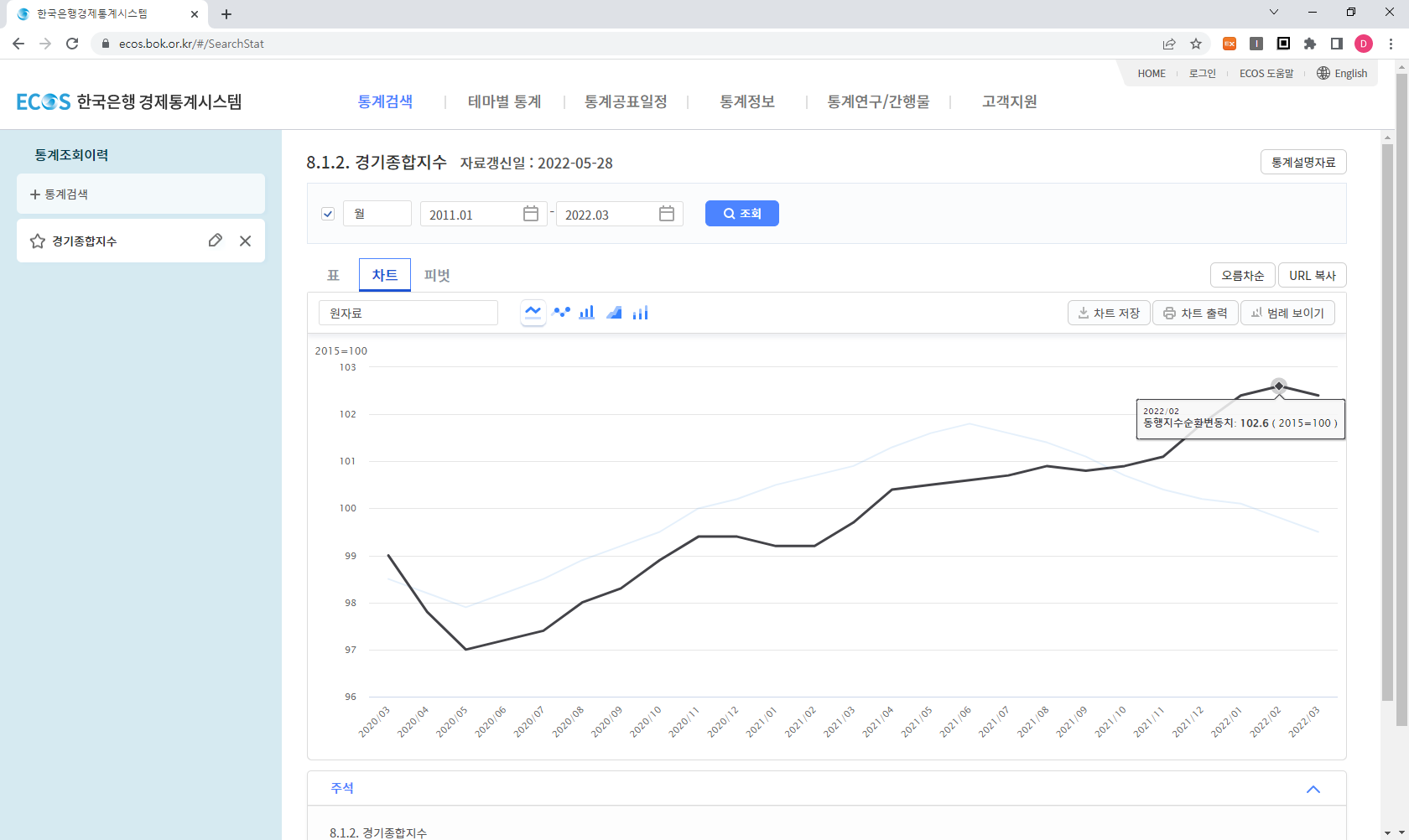Viewport: 1409px width, 840px height.
Task: Expand the 통계검색 plus item in sidebar
Action: pyautogui.click(x=141, y=194)
